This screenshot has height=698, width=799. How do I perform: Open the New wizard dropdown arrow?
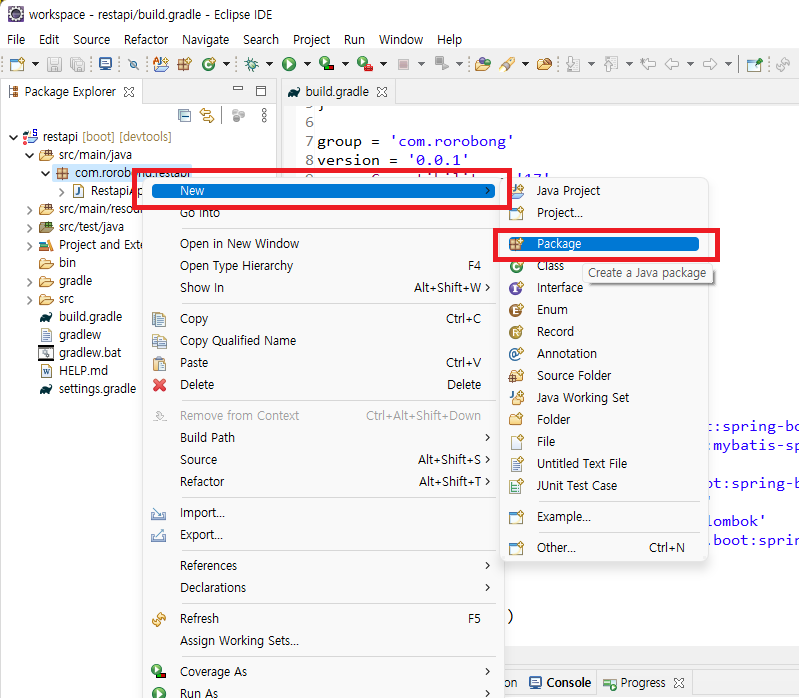pyautogui.click(x=35, y=64)
